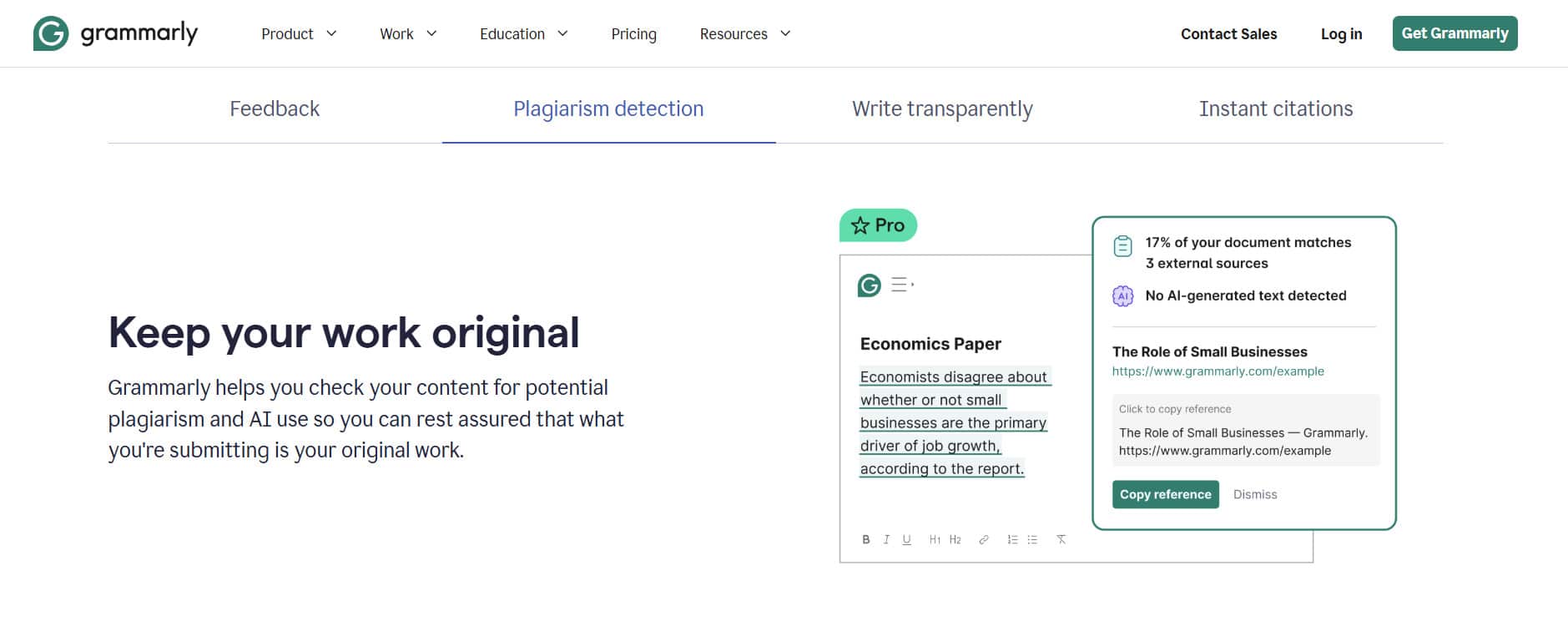This screenshot has width=1568, height=621.
Task: Switch to the Feedback tab
Action: coord(275,109)
